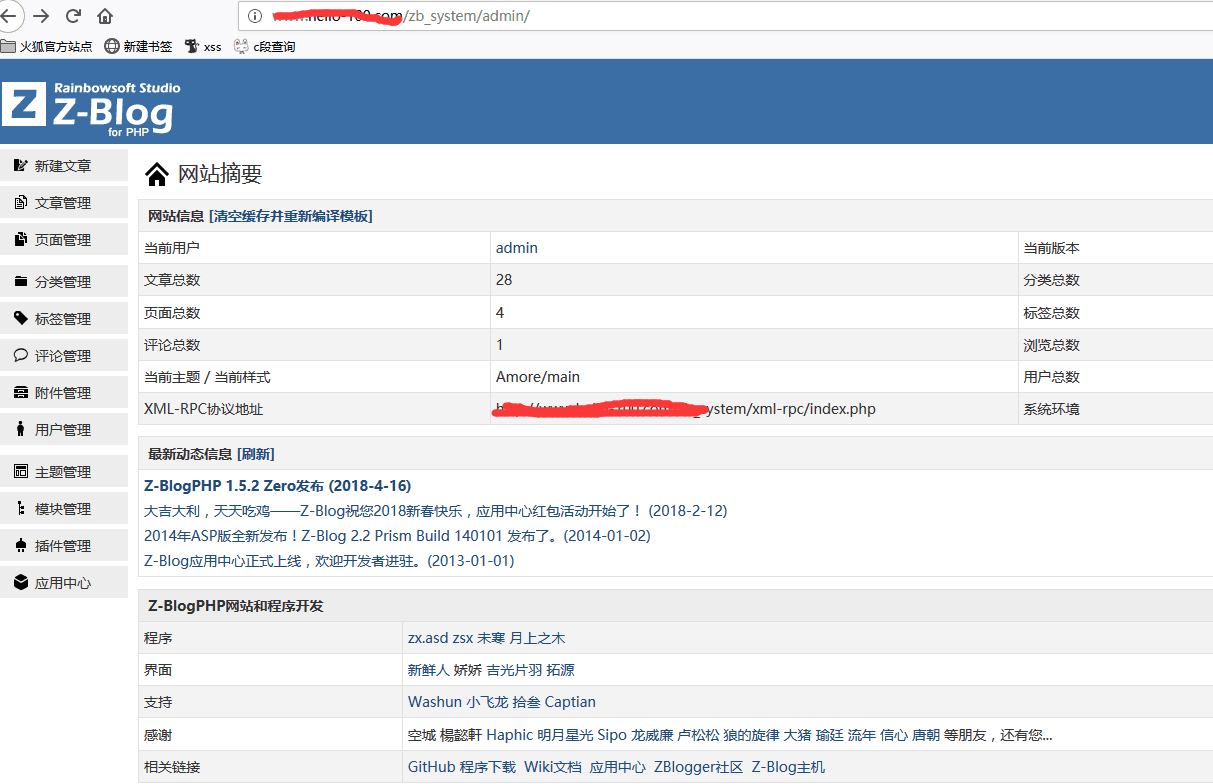Focus the address bar URL field
The height and width of the screenshot is (784, 1213).
click(x=725, y=16)
